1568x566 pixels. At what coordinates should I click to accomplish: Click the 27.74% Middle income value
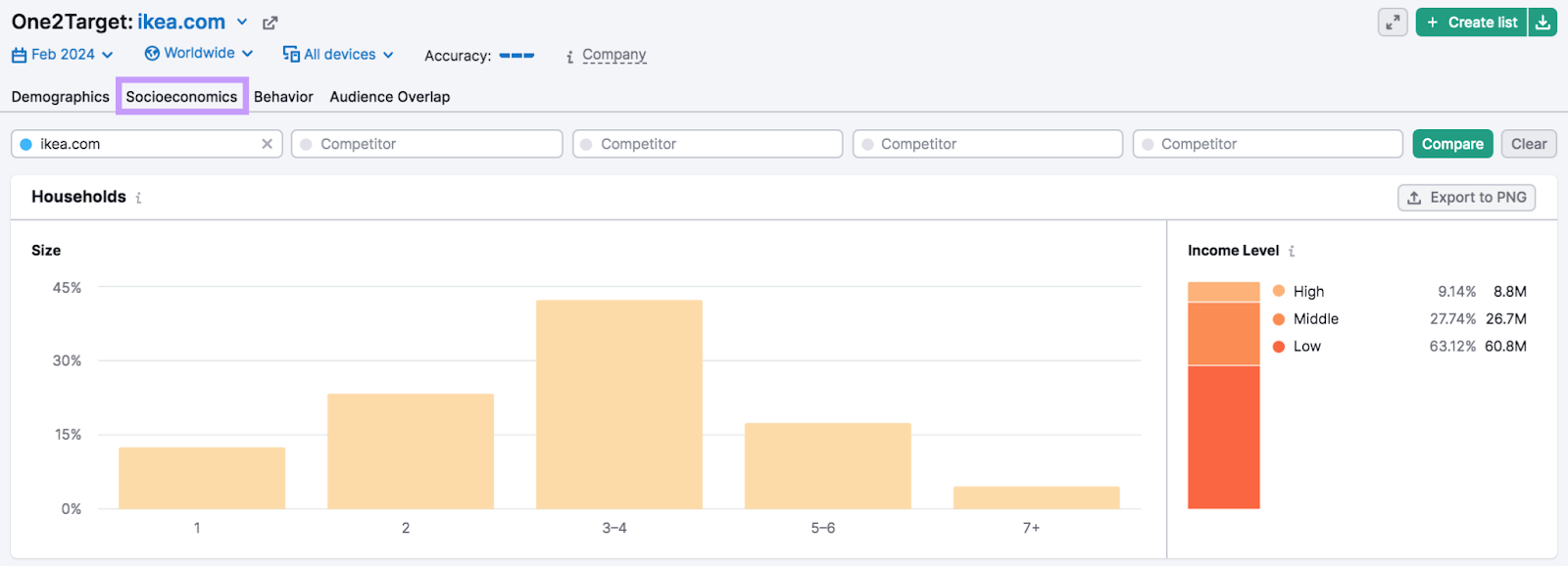click(x=1452, y=318)
